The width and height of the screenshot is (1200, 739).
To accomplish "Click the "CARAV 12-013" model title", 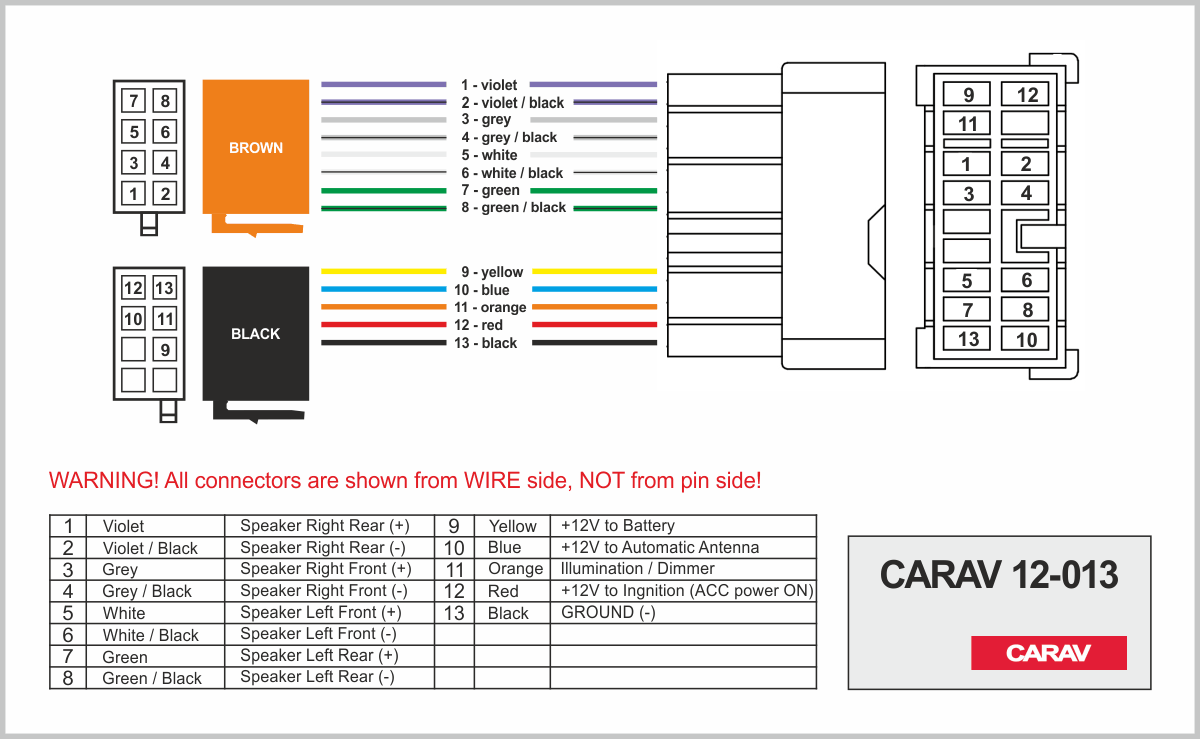I will click(998, 575).
